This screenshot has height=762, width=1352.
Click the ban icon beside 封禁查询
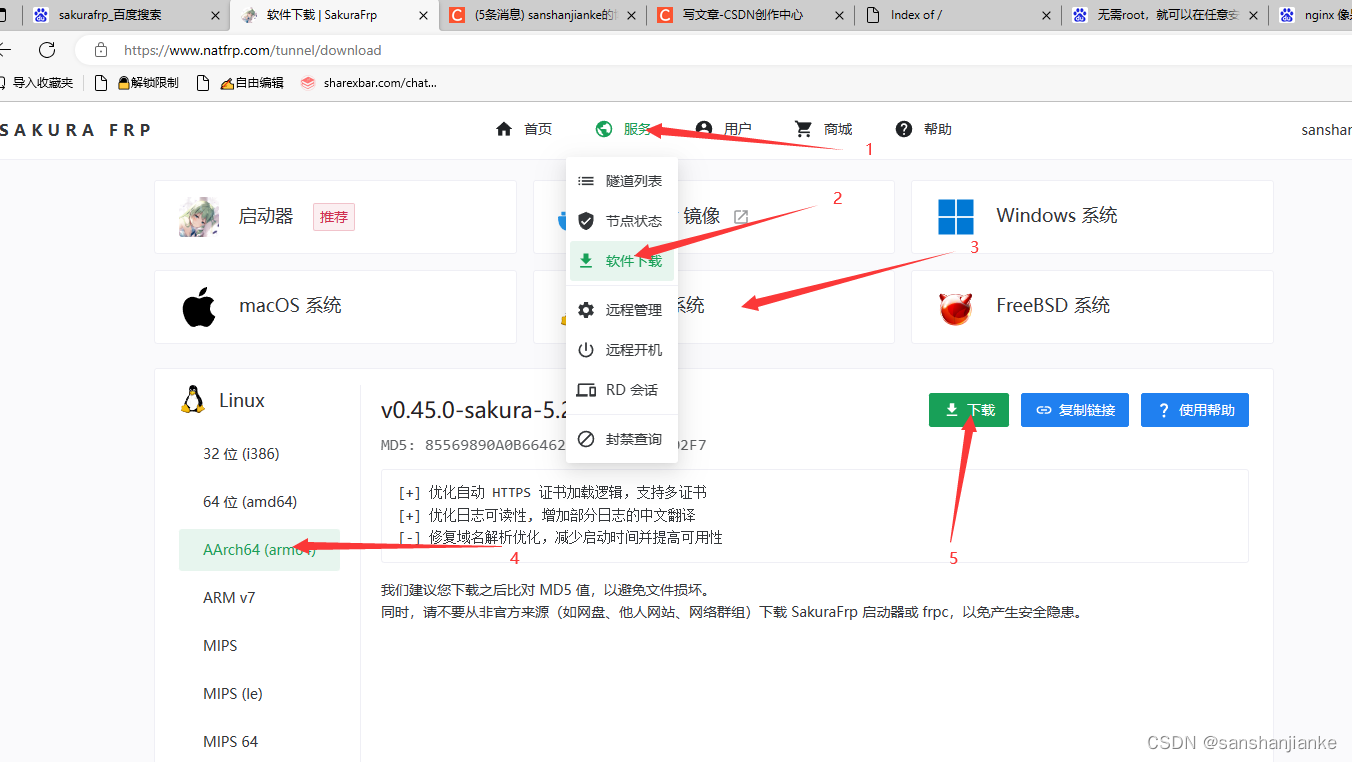tap(586, 439)
